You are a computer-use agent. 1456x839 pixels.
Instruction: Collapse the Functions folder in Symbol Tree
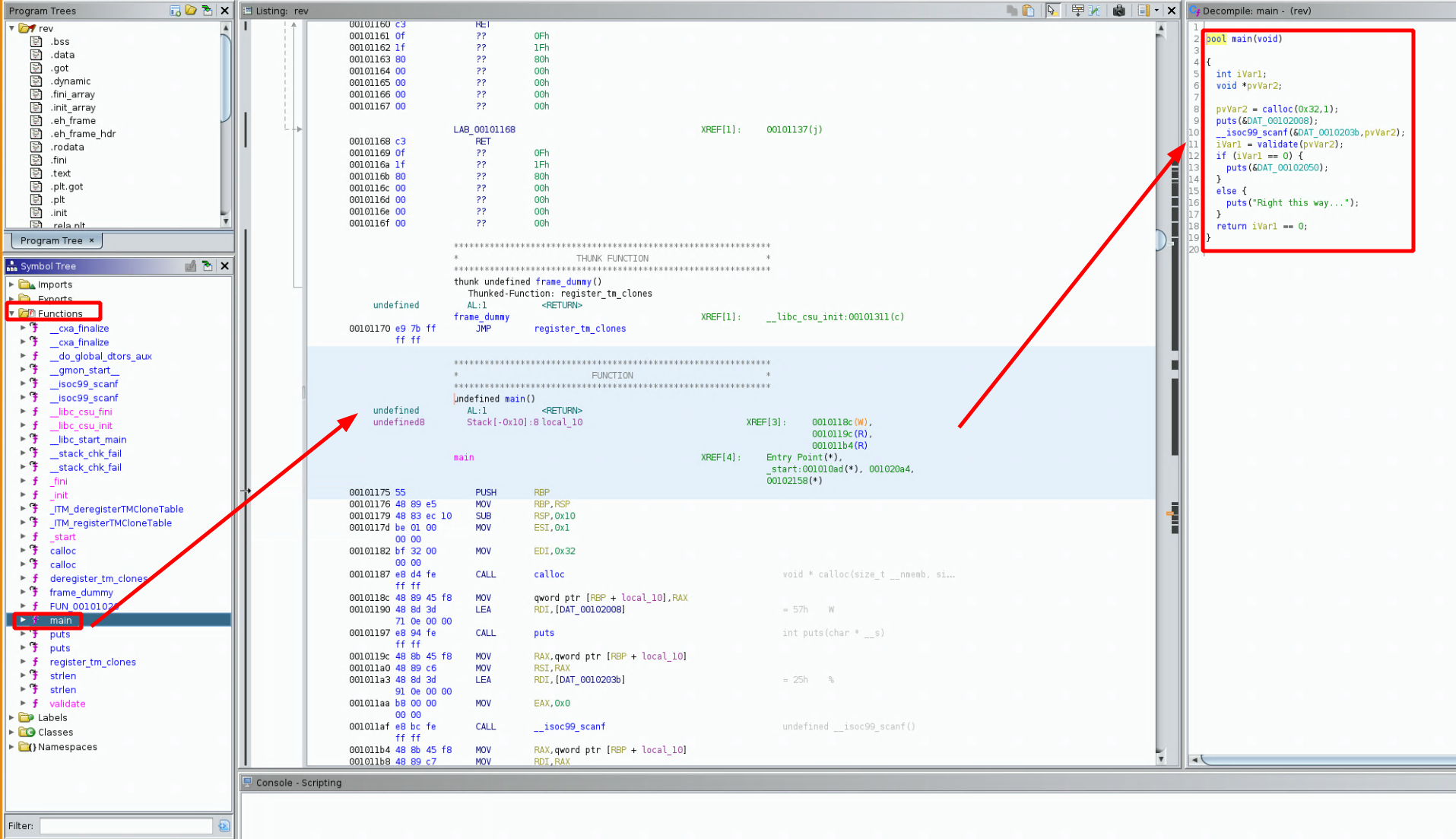(x=12, y=313)
